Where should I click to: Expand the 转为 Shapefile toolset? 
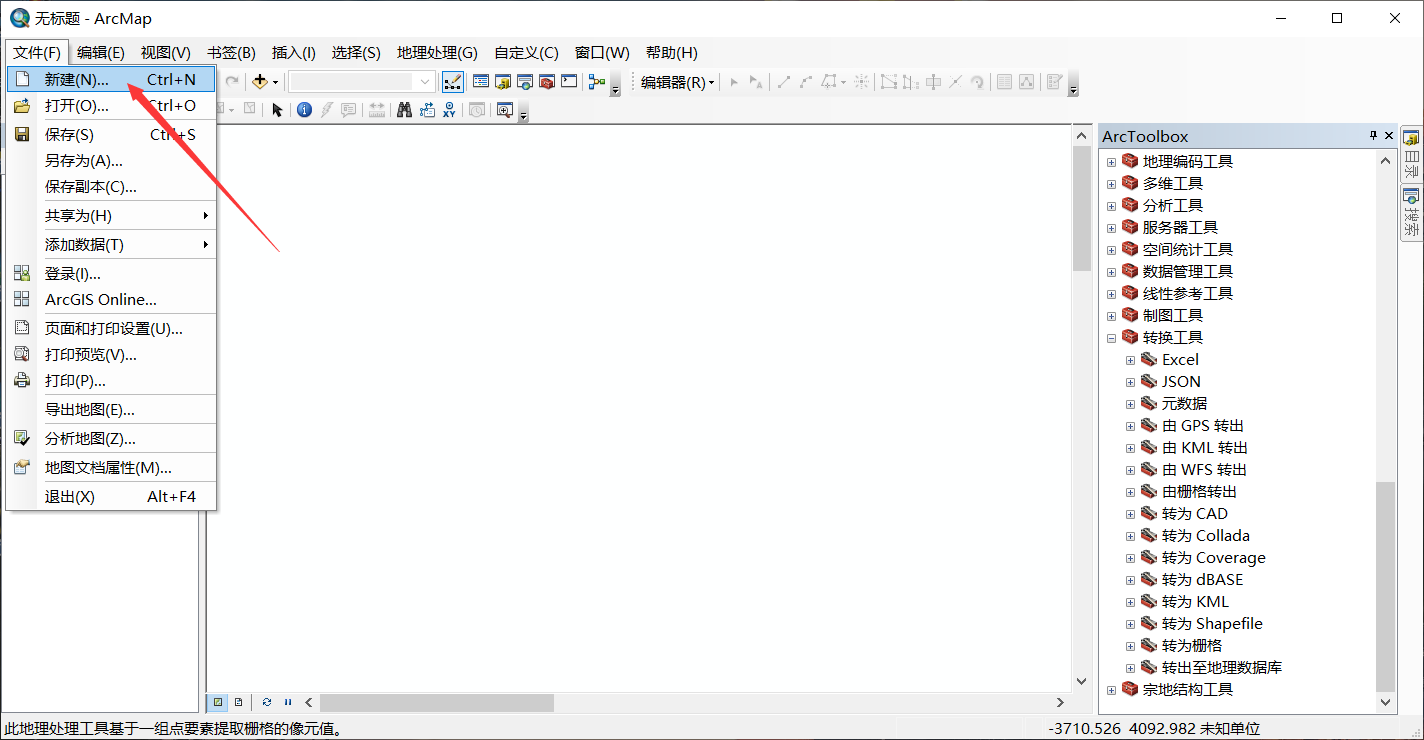[x=1130, y=624]
